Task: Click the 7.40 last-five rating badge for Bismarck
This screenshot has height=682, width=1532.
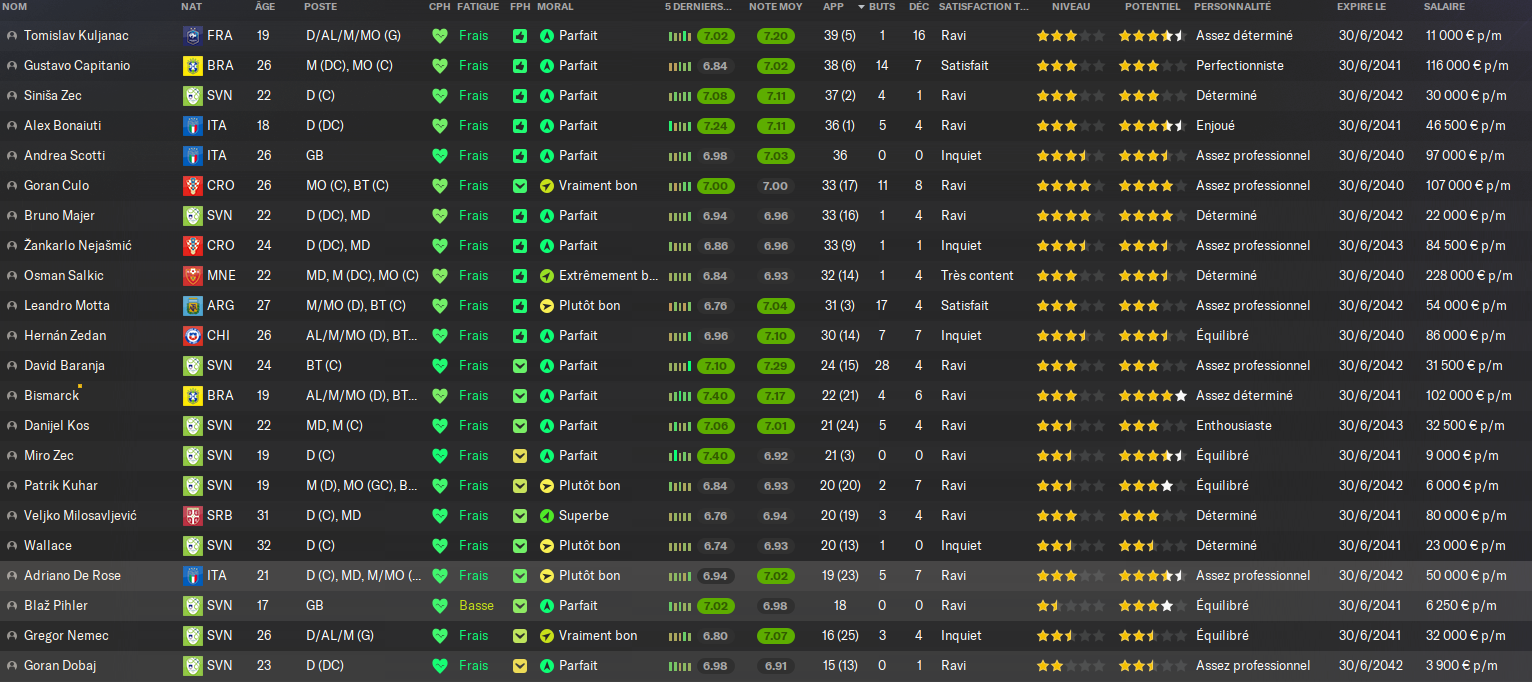Action: [x=715, y=396]
